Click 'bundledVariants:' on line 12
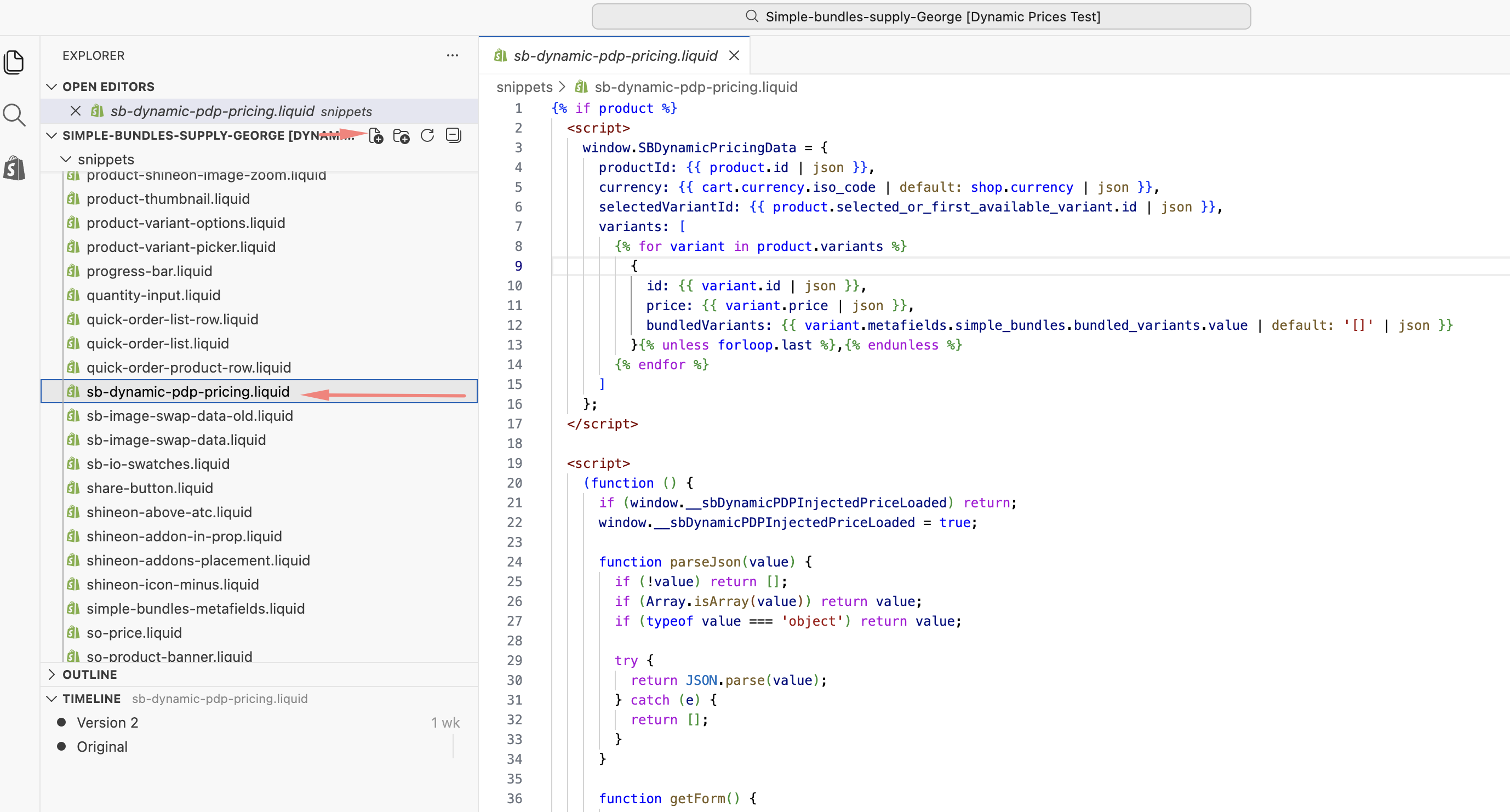Screen dimensions: 1510x812 click(708, 325)
